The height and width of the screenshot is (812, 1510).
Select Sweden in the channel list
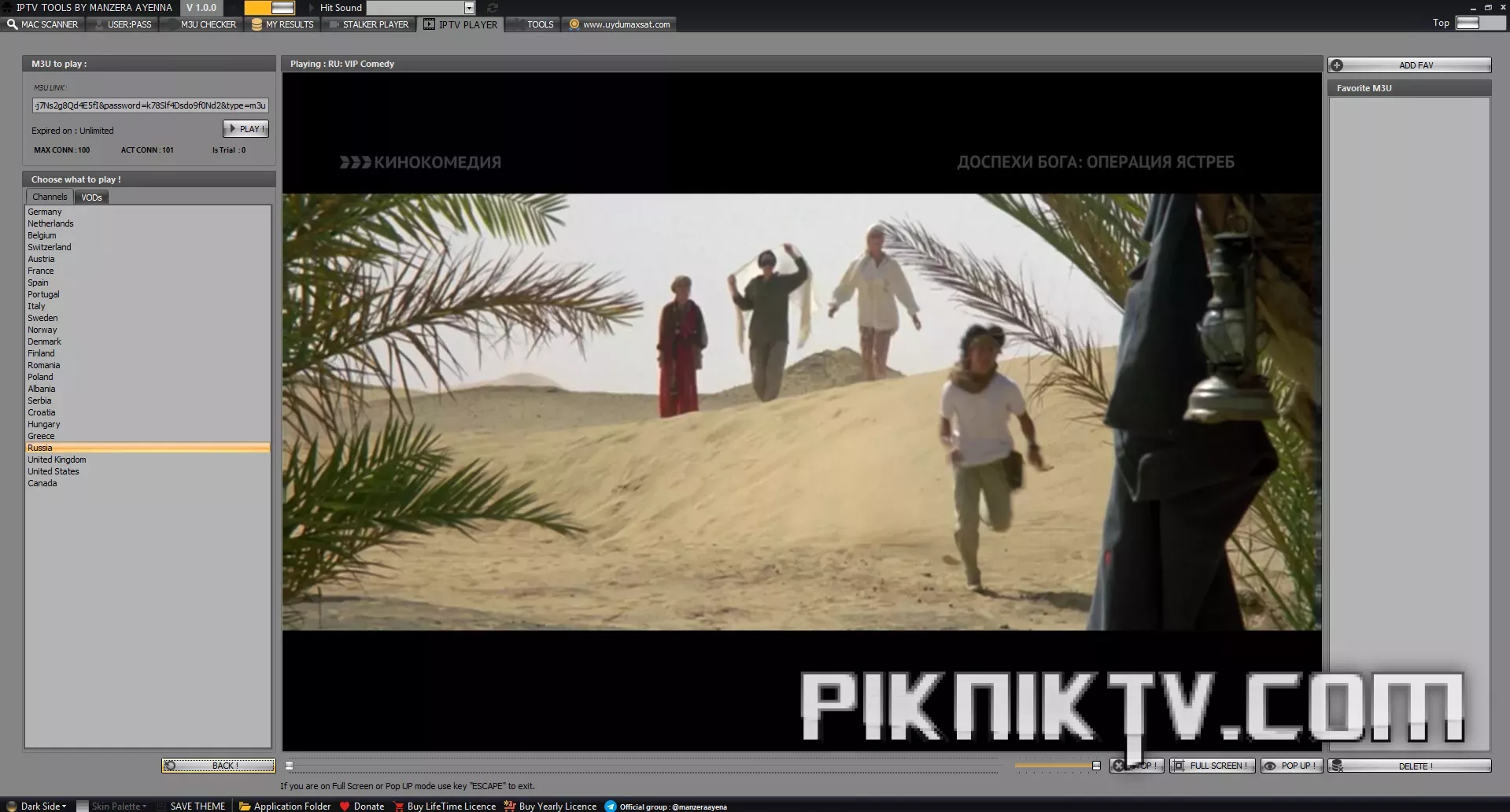(x=148, y=318)
